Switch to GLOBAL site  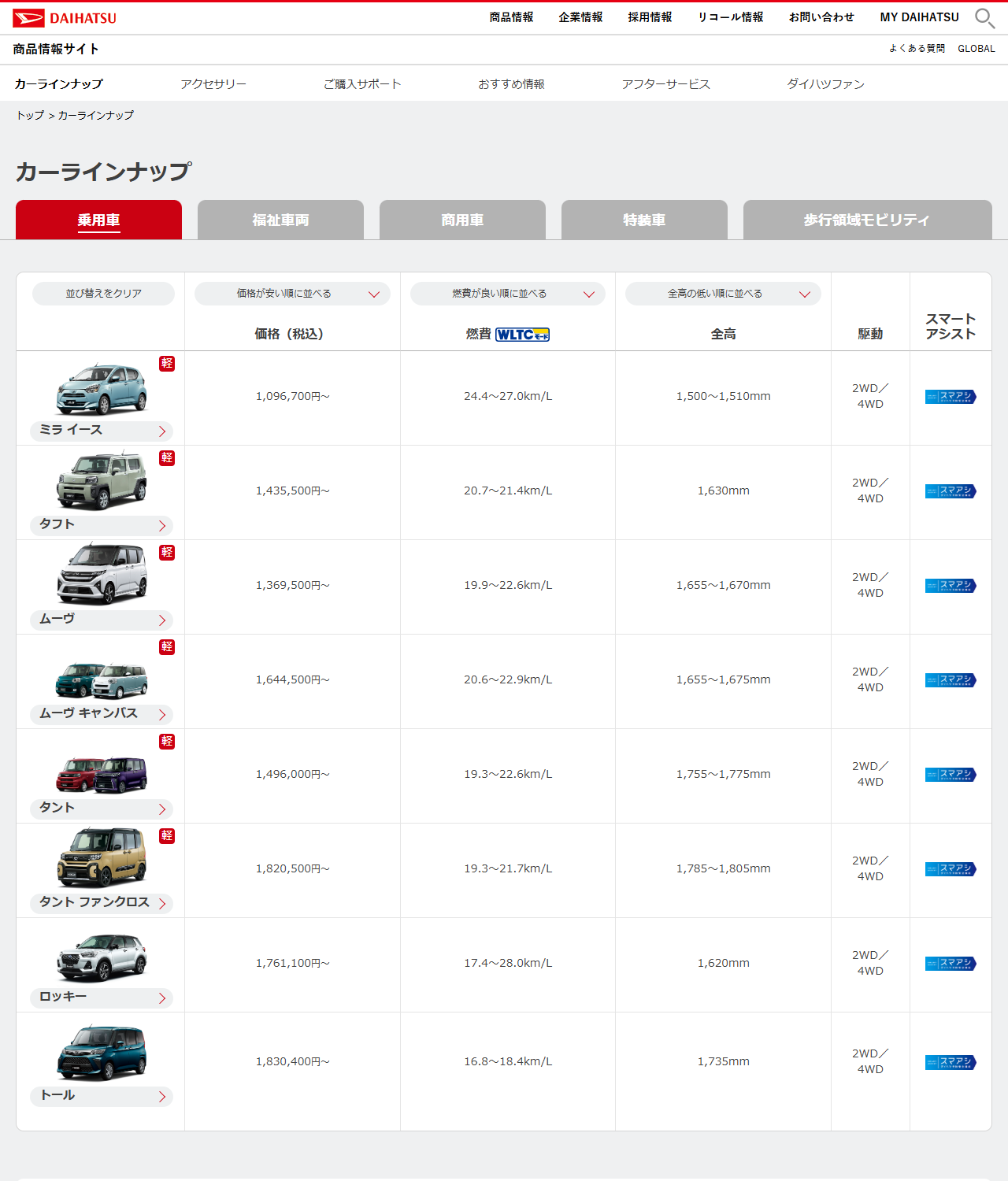[x=976, y=49]
